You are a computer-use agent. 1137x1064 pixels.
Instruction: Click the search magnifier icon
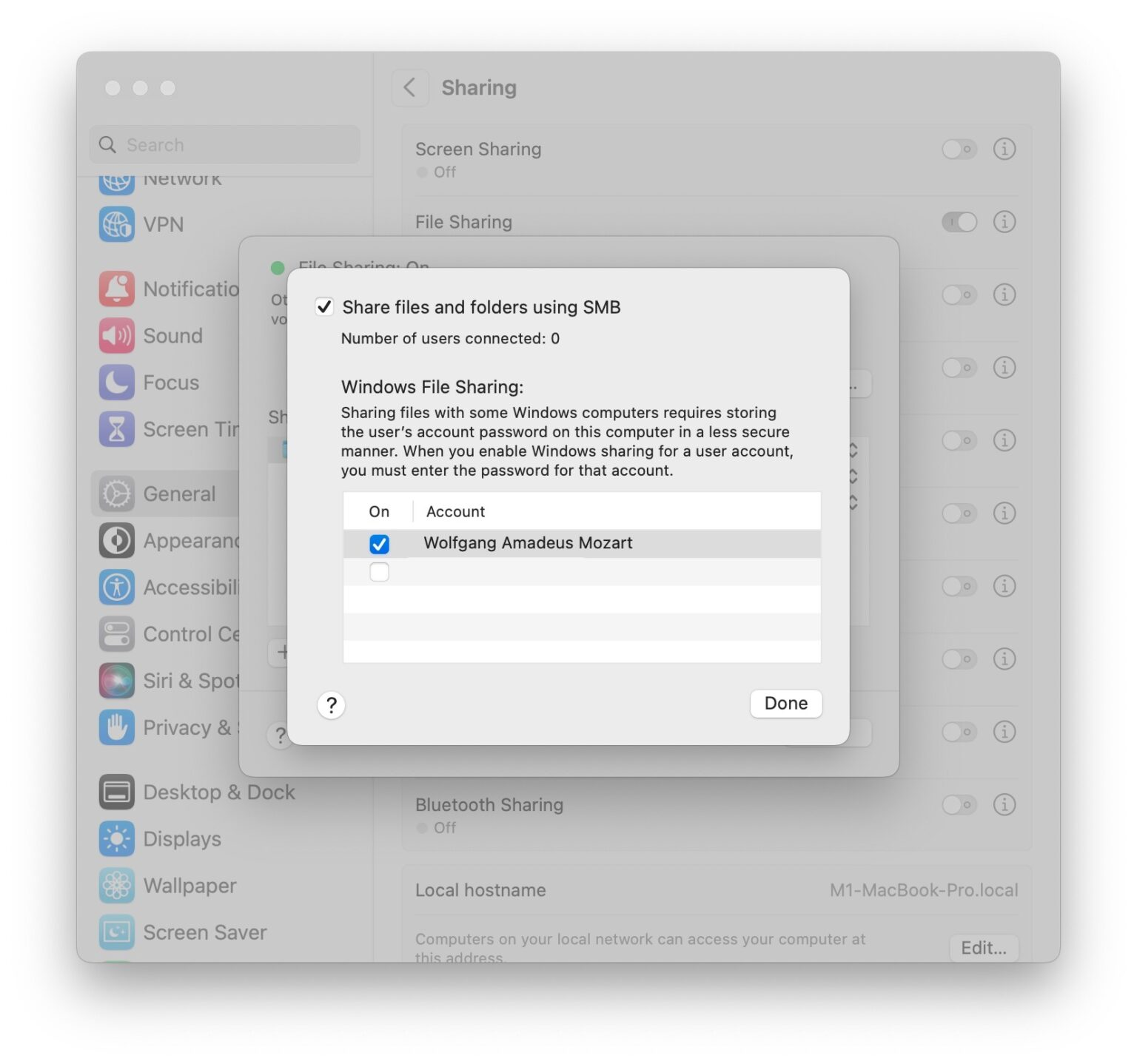[x=107, y=144]
